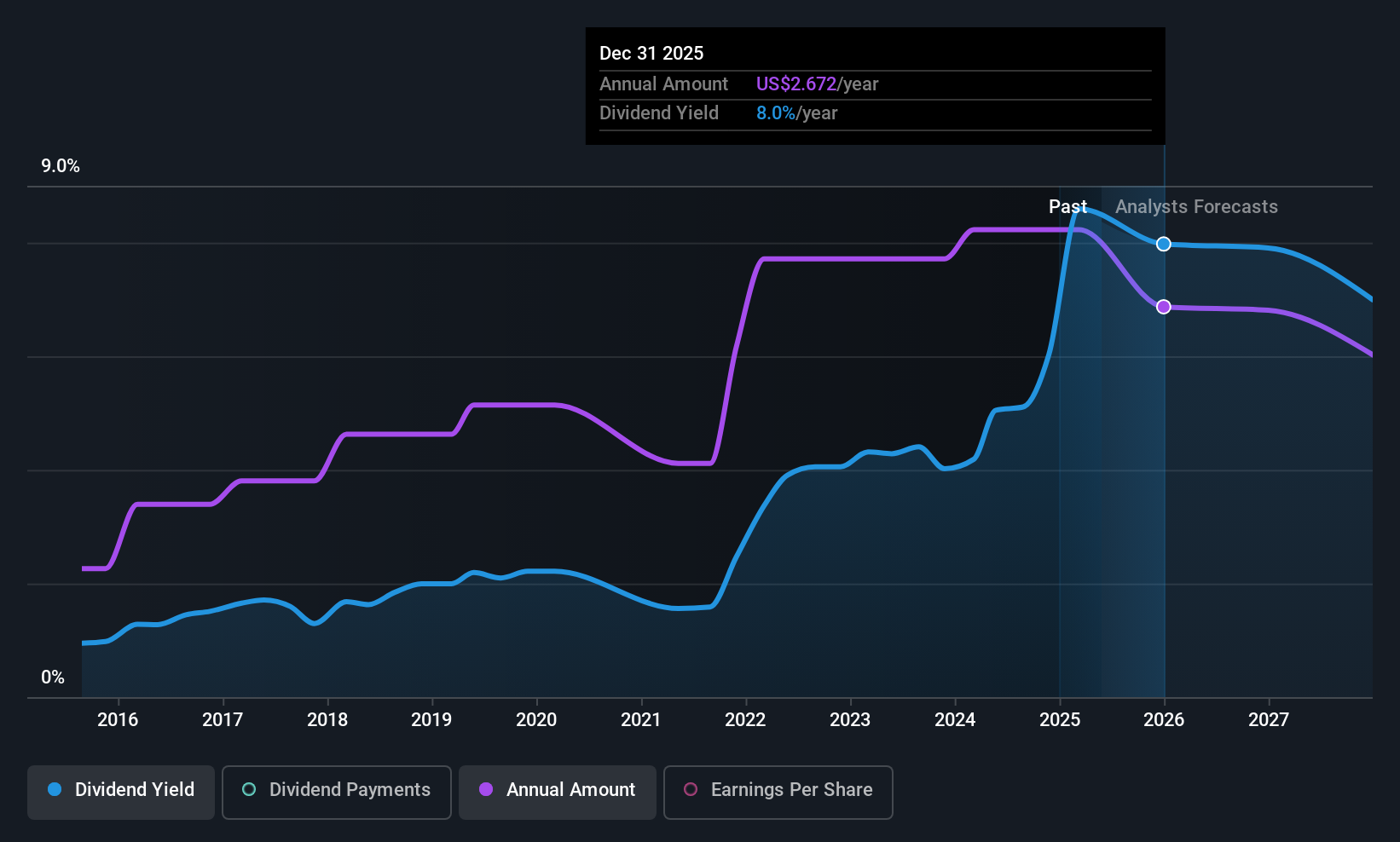Click the Dec 31 2025 tooltip date

tap(651, 54)
